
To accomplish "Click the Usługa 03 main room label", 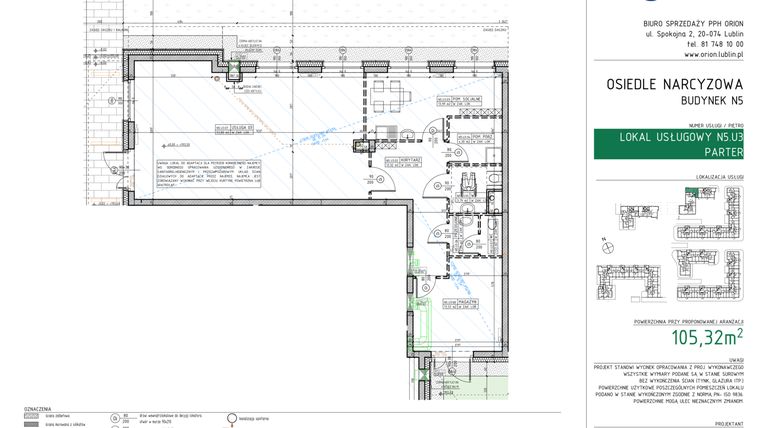I will [243, 128].
